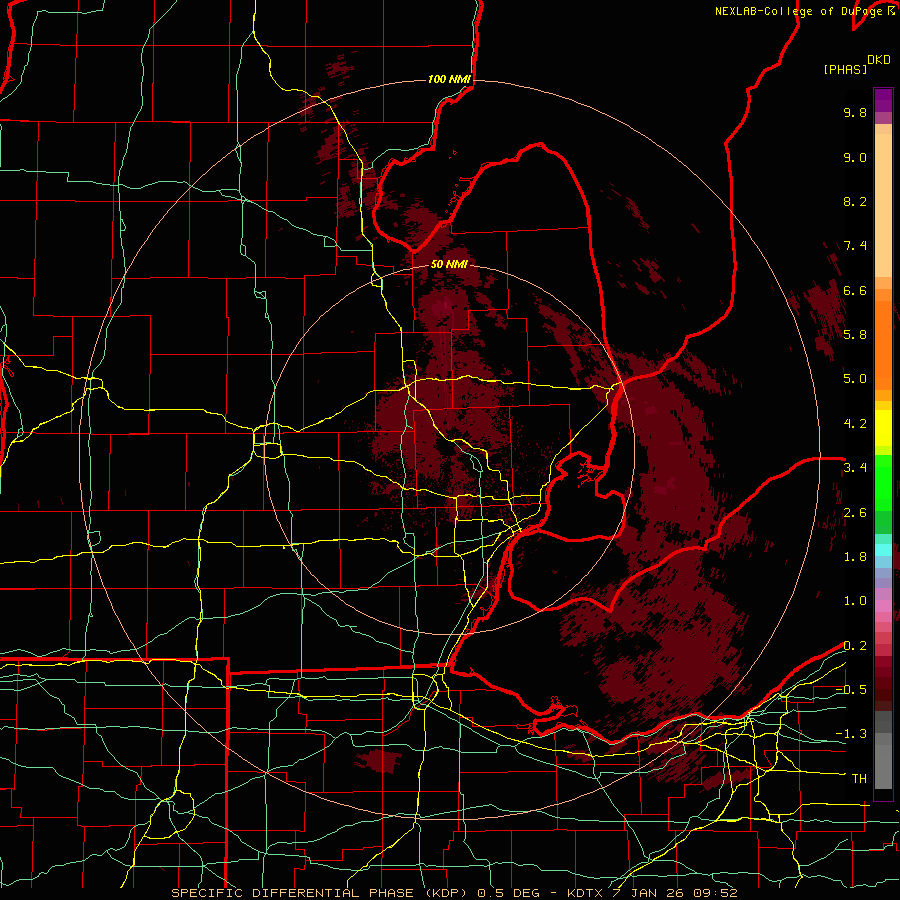
Task: Click the 5.8 scale value
Action: pos(855,335)
